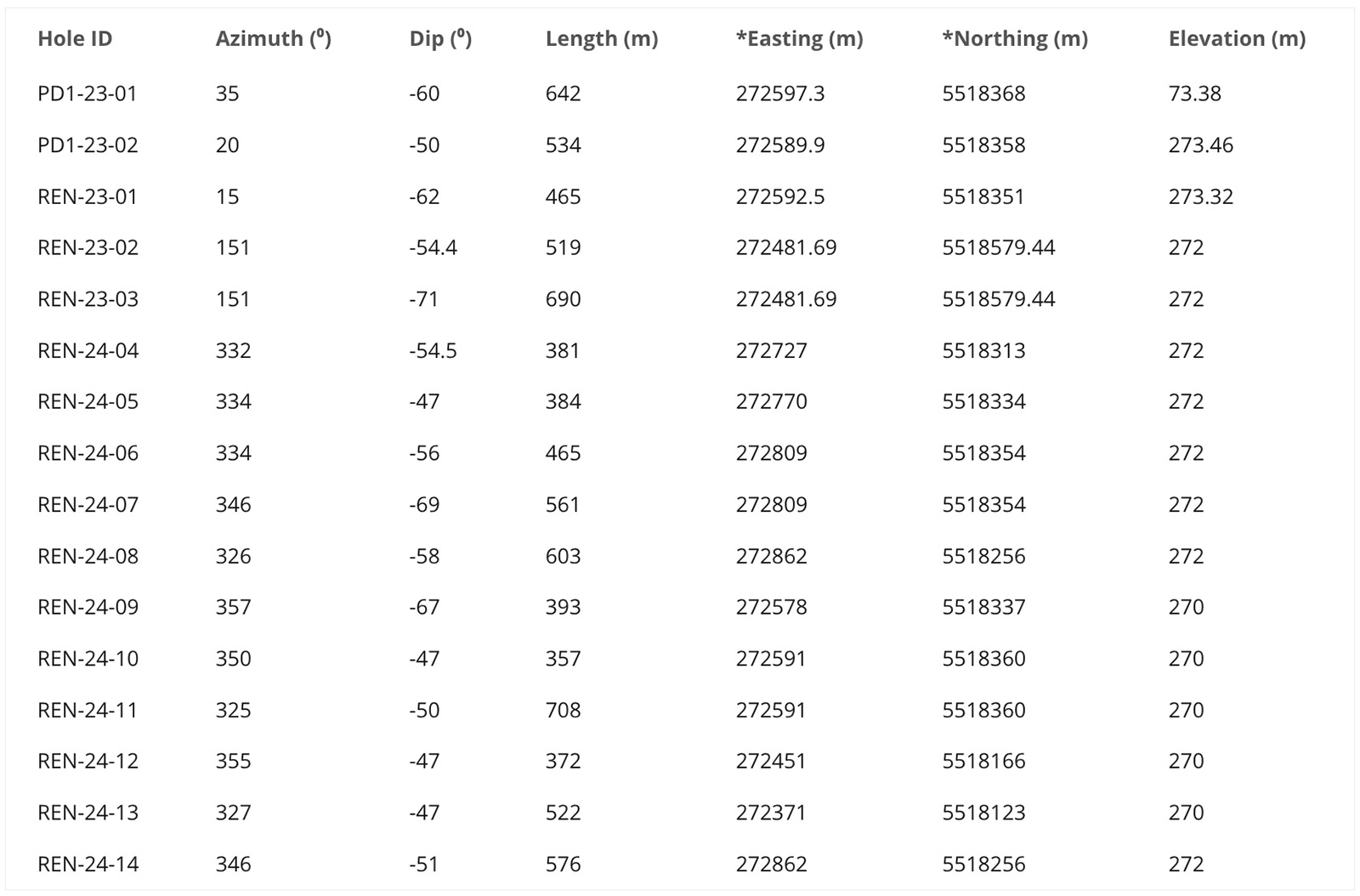Click the REN-24-09 hole ID cell
This screenshot has width=1360, height=896.
(x=88, y=607)
